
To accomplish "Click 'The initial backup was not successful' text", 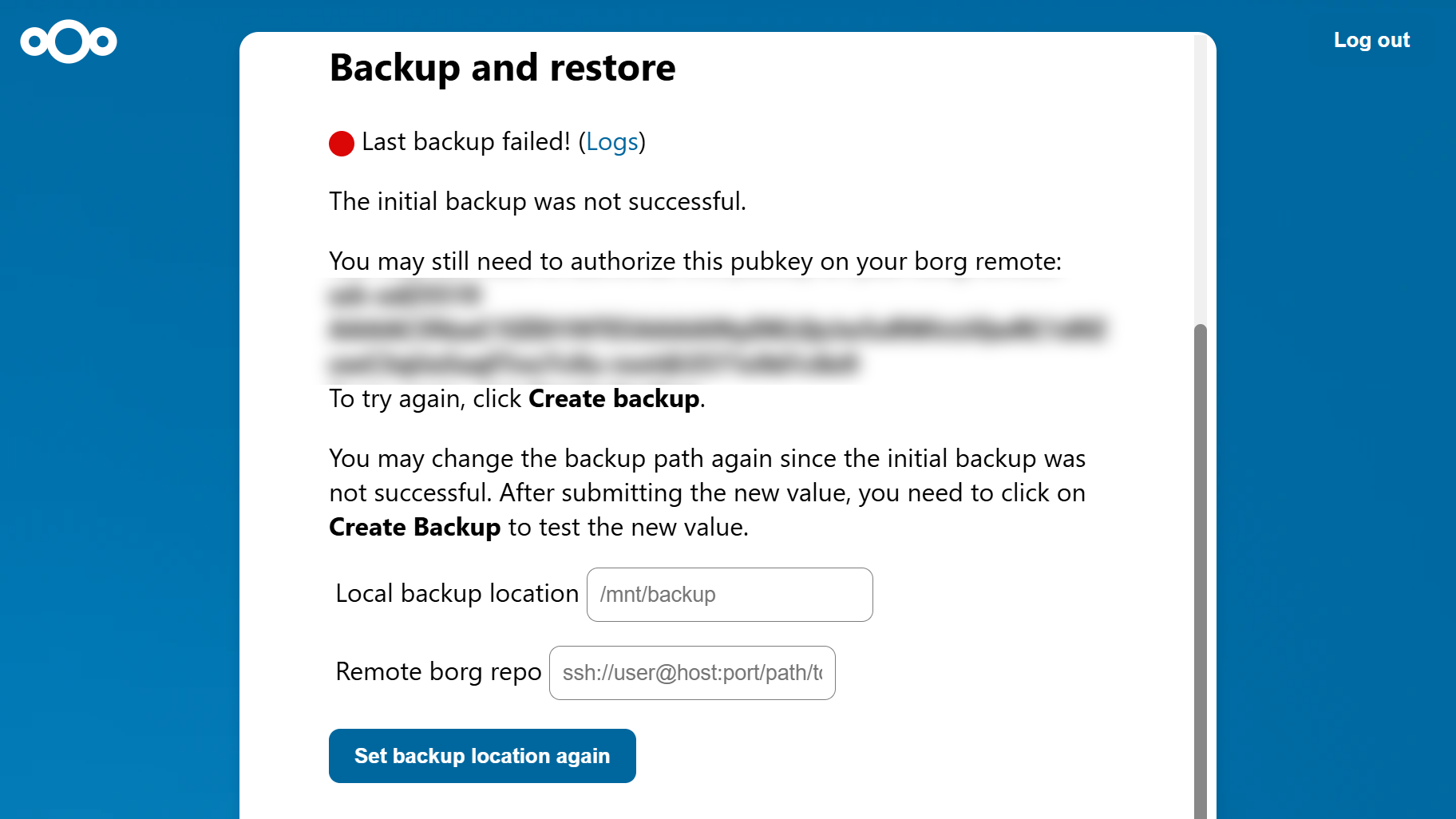I will [x=537, y=202].
